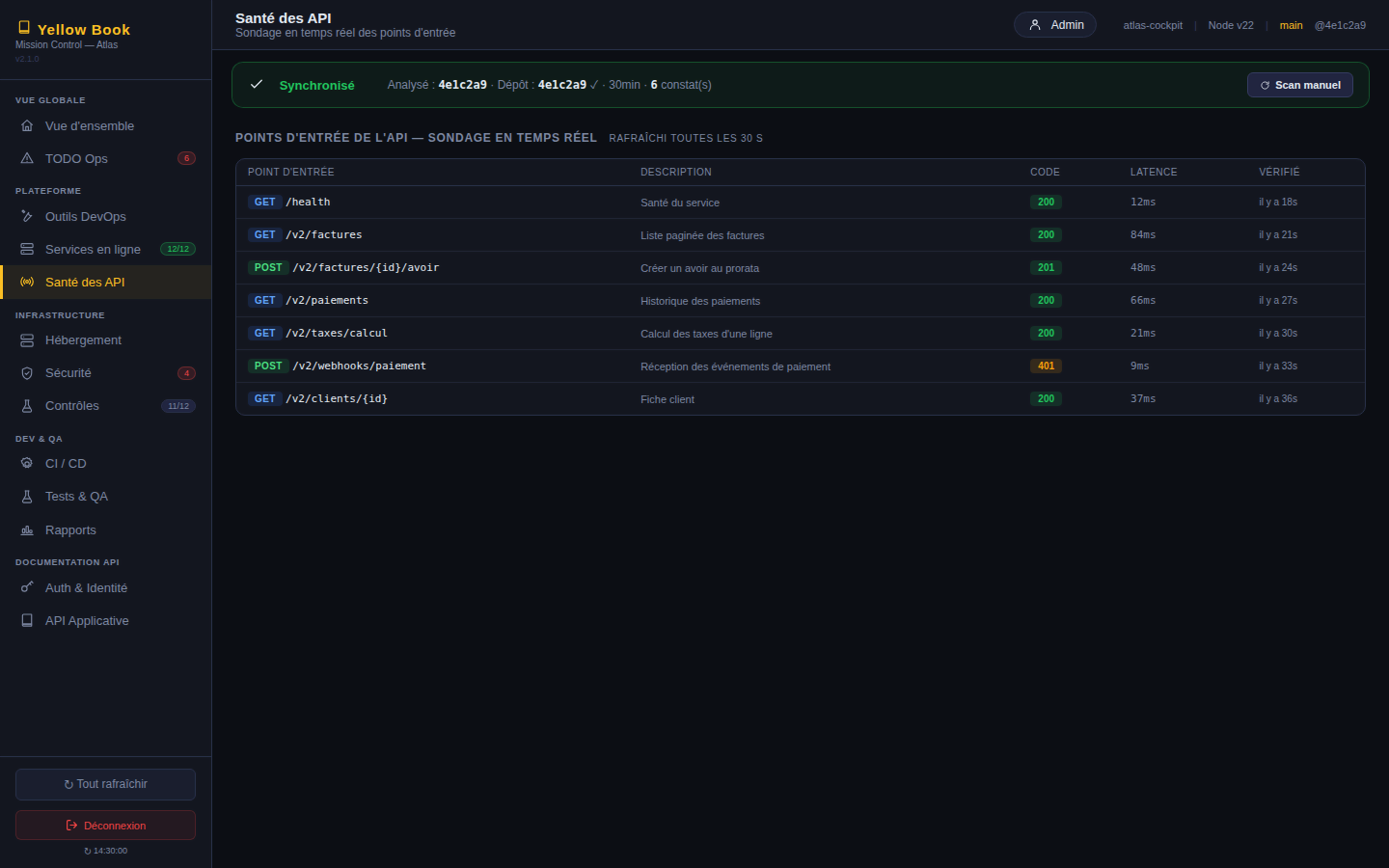Click the synchronised checkmark icon in the banner

coord(257,84)
